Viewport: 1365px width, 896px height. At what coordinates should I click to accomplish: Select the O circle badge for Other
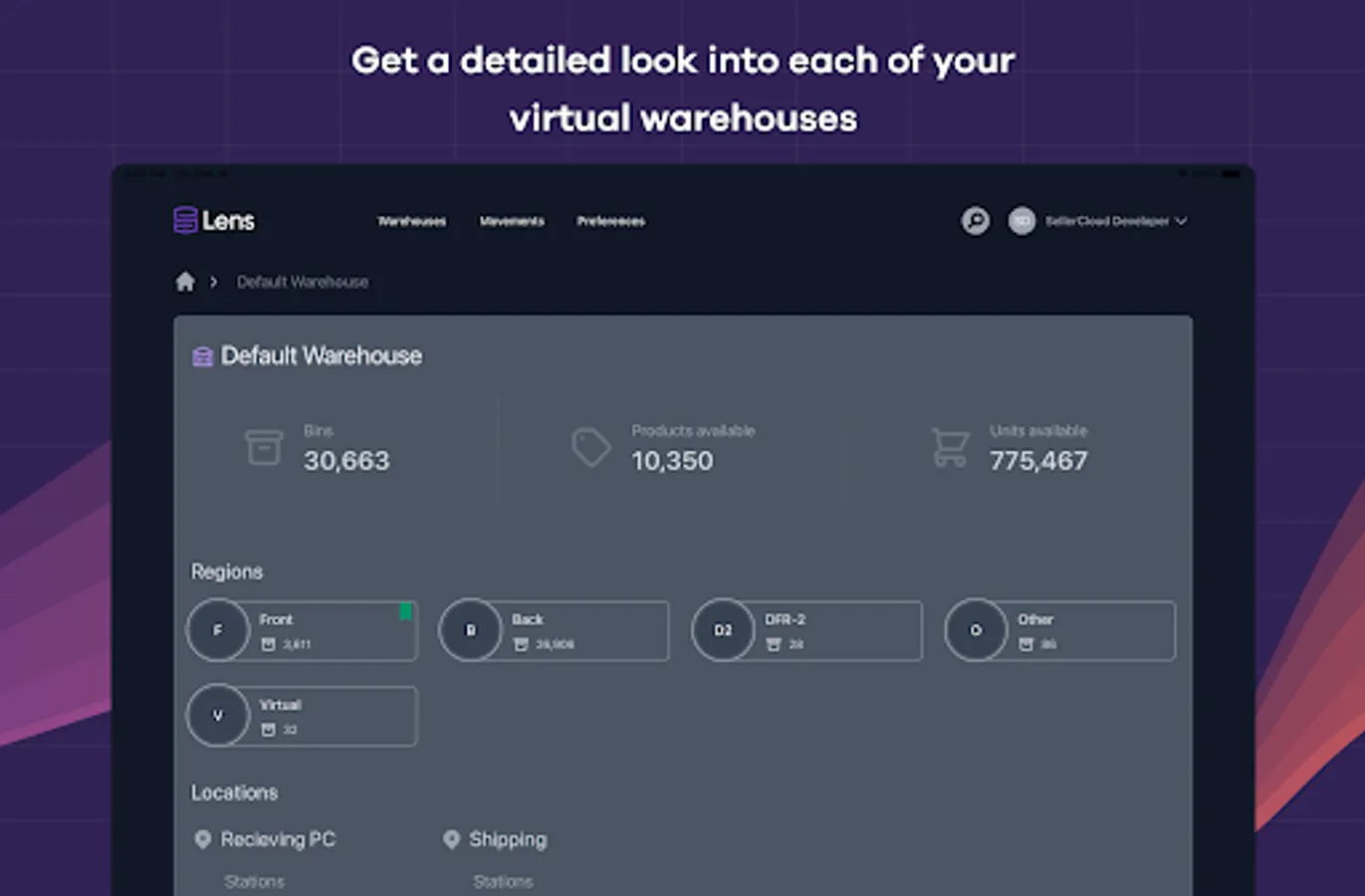976,630
